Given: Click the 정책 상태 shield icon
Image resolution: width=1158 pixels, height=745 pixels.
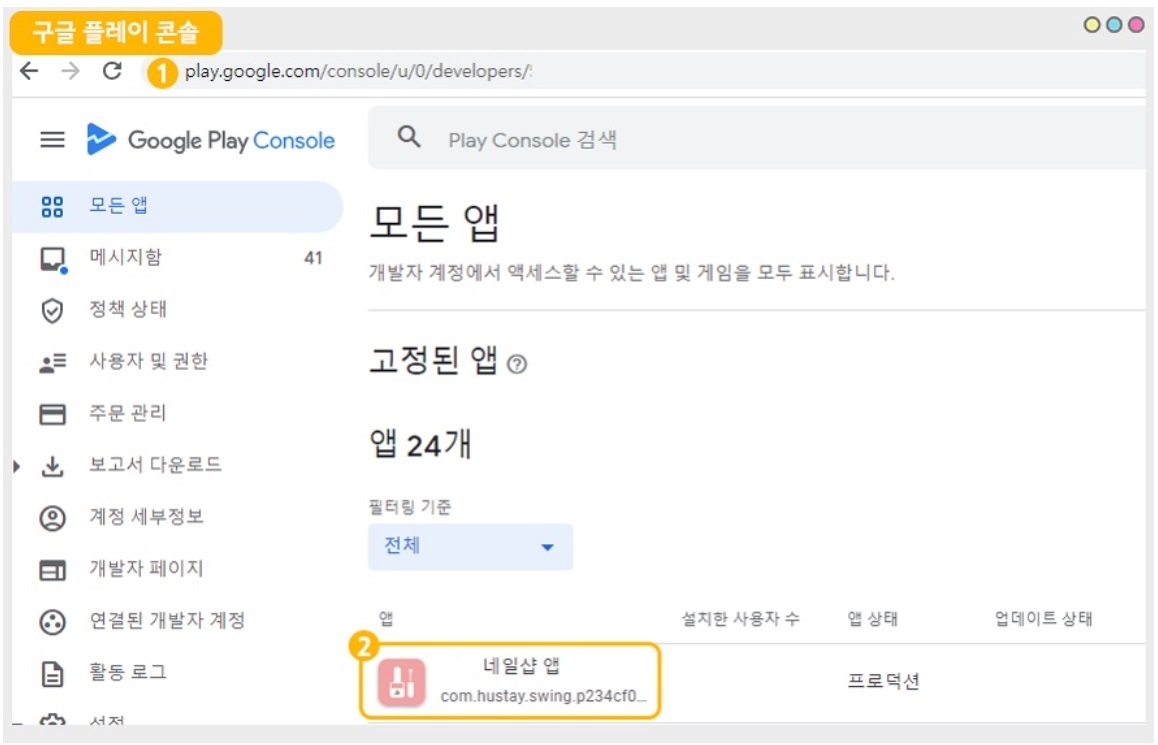Looking at the screenshot, I should [52, 310].
